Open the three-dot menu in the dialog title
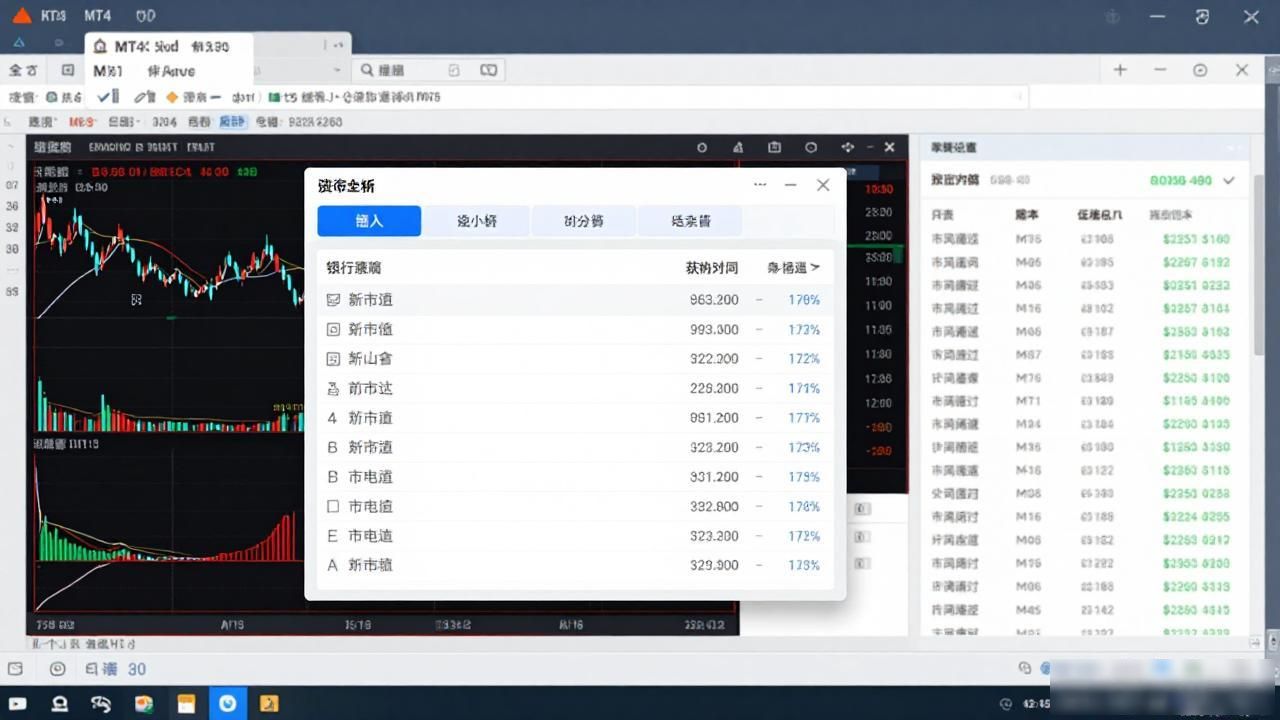This screenshot has width=1280, height=720. pyautogui.click(x=760, y=185)
